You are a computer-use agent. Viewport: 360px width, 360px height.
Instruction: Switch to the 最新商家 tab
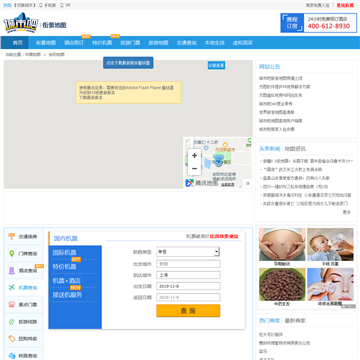coord(295,320)
